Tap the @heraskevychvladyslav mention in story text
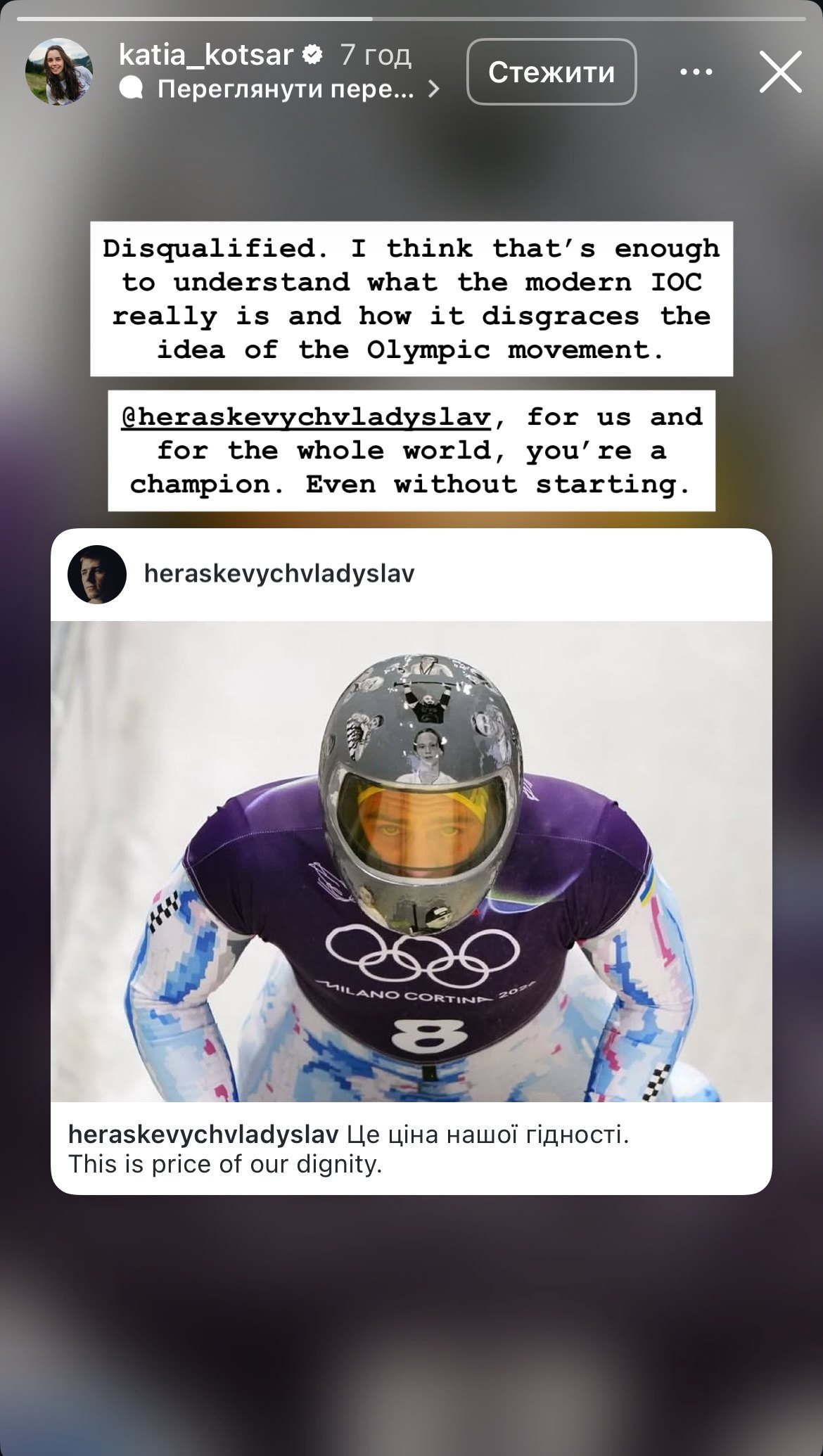The height and width of the screenshot is (1456, 823). [306, 417]
